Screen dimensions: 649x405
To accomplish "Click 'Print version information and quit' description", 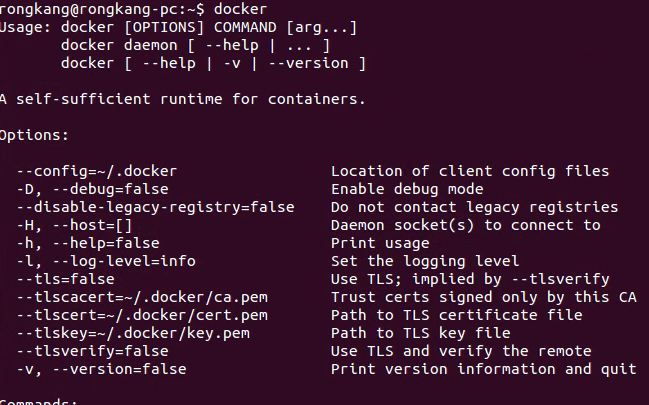I will [x=483, y=369].
